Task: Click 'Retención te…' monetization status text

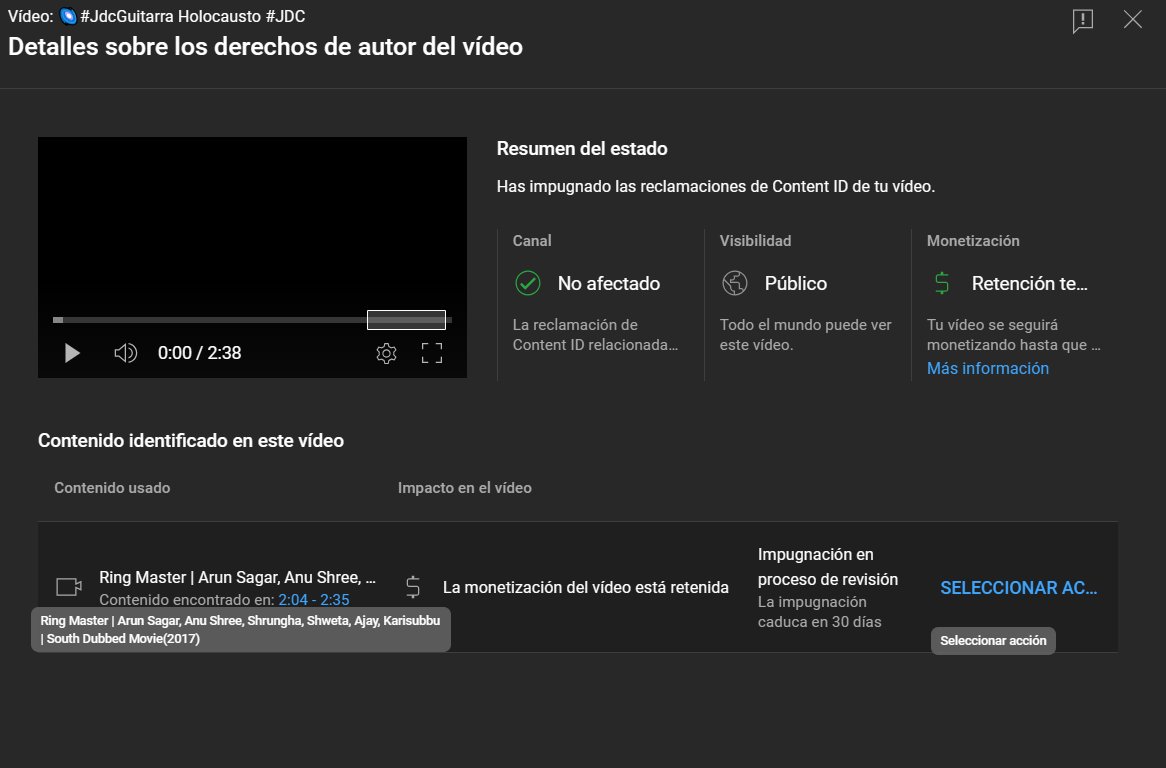Action: [x=1030, y=283]
